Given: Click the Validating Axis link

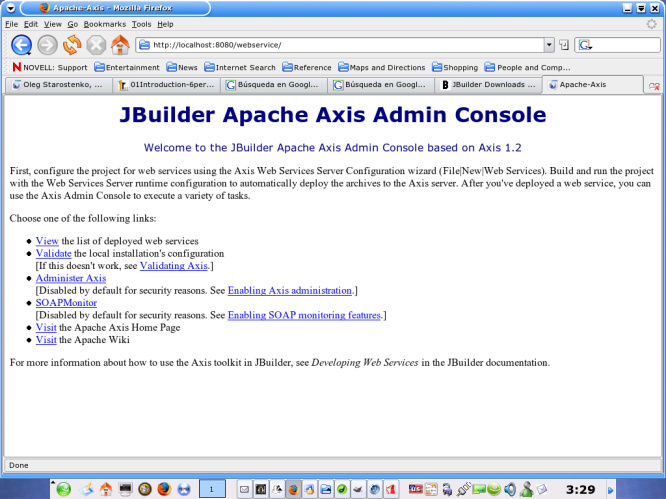Looking at the screenshot, I should tap(173, 266).
